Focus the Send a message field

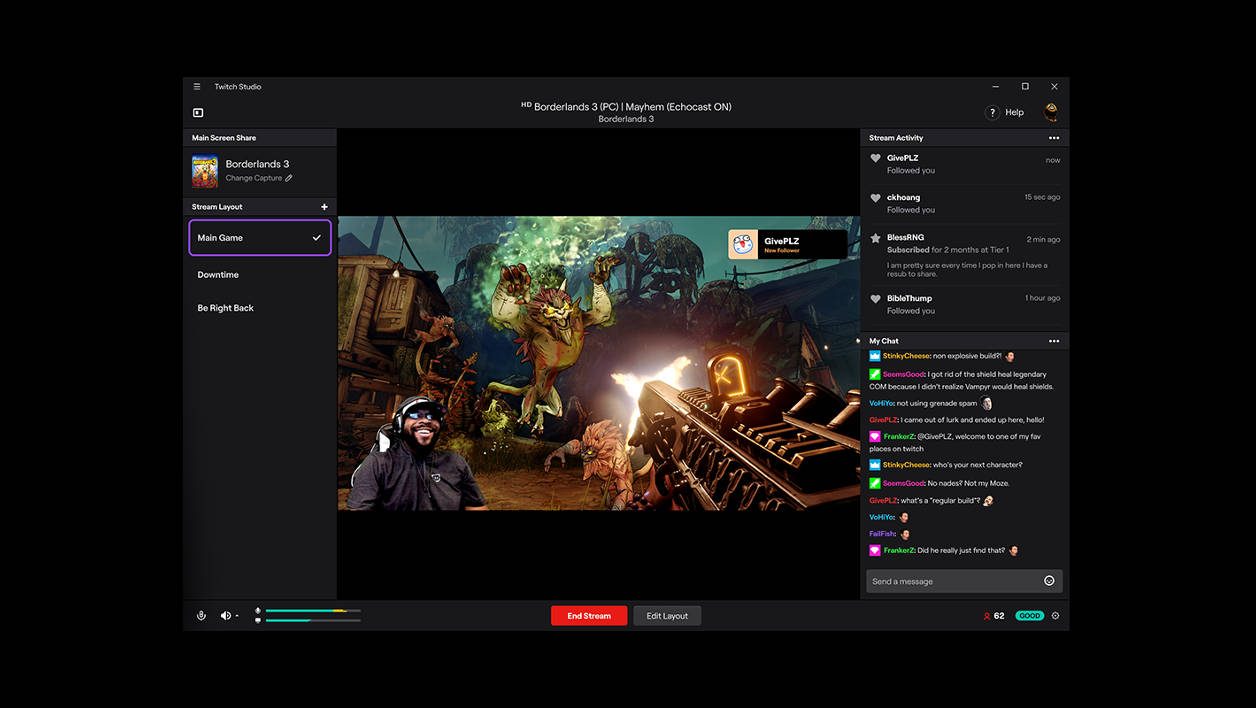pos(954,581)
